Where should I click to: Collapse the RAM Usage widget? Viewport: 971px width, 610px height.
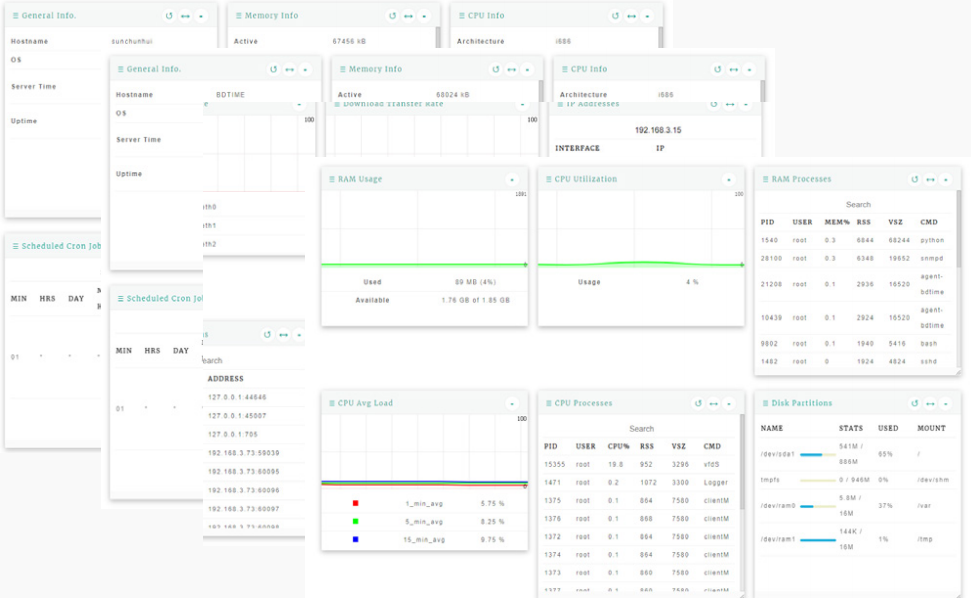(511, 179)
